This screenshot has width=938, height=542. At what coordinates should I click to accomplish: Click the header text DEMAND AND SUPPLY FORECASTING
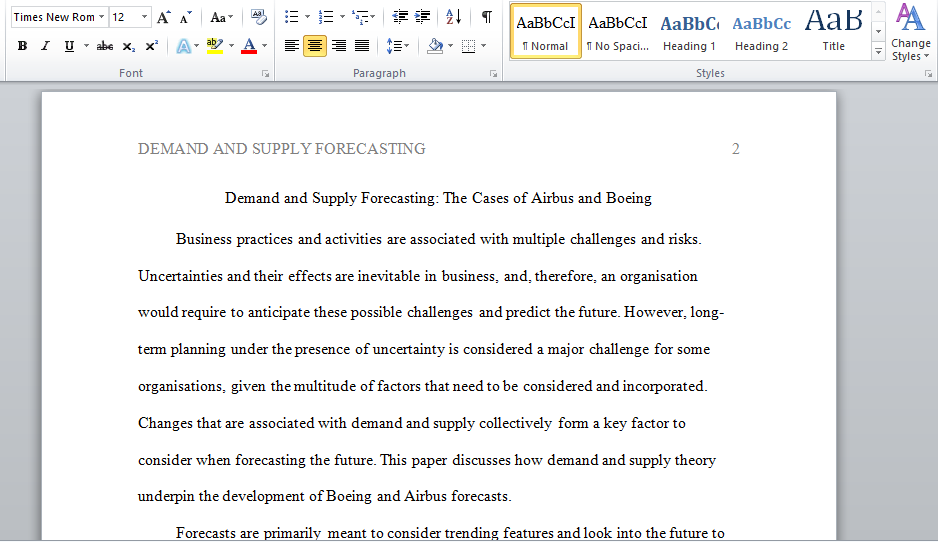click(x=281, y=149)
